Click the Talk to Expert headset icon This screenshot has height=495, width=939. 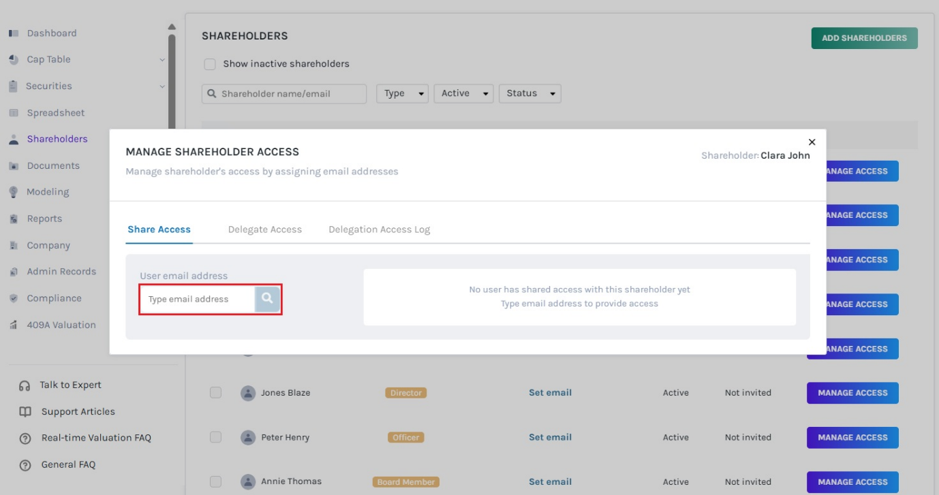tap(25, 385)
